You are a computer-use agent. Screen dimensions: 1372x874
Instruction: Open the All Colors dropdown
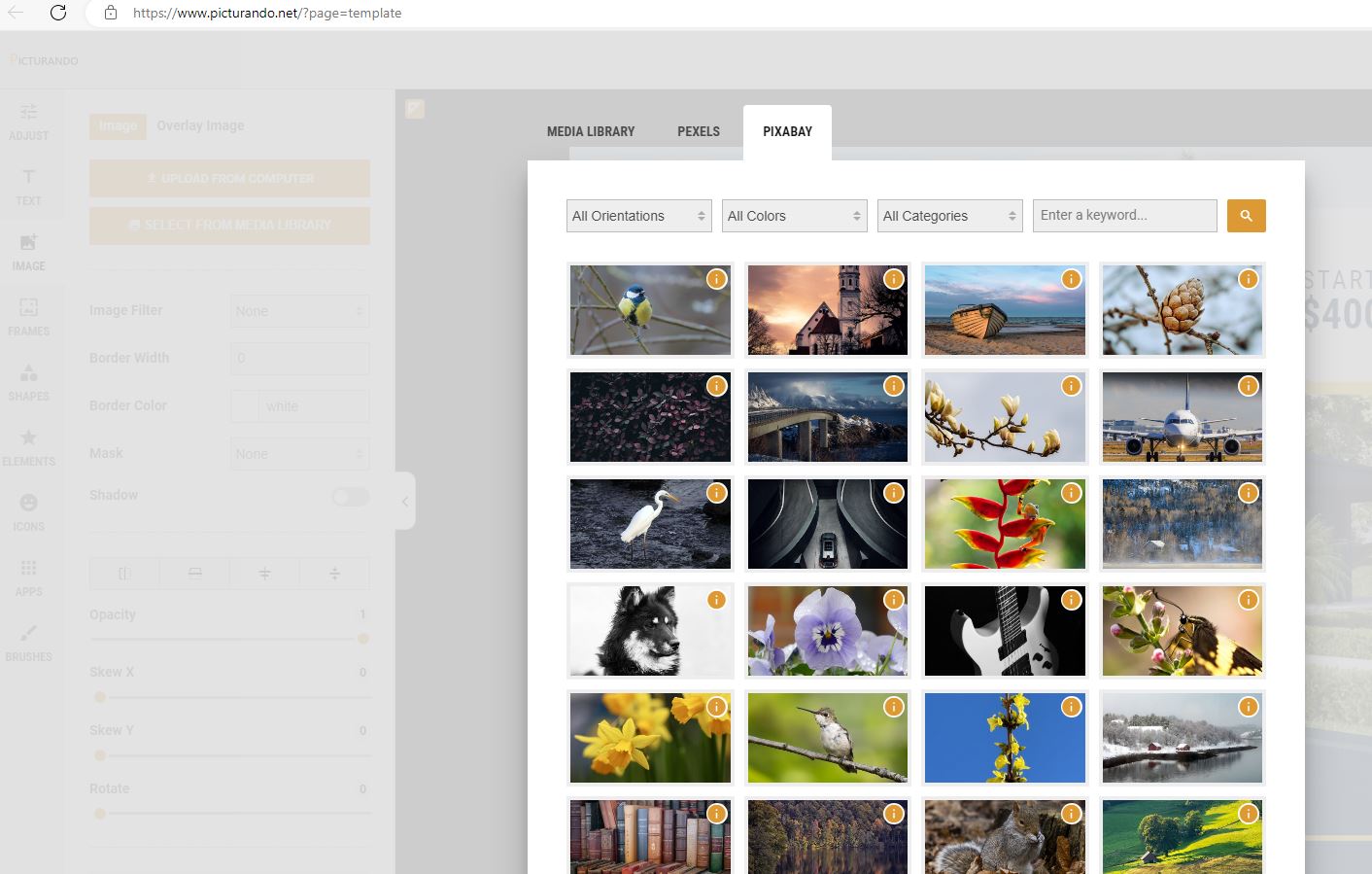click(x=795, y=216)
